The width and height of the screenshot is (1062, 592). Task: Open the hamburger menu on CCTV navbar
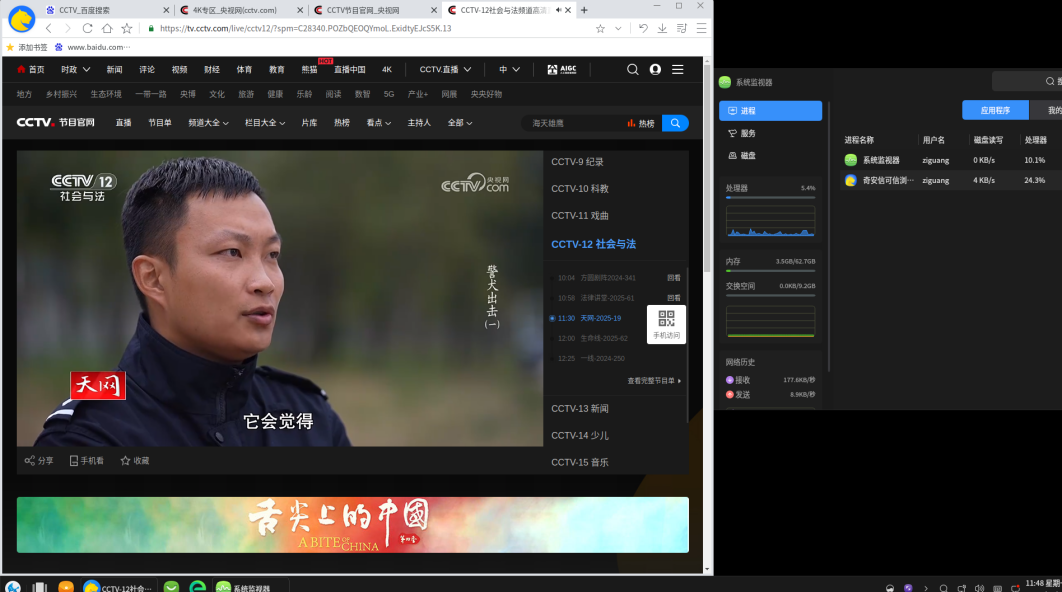click(678, 70)
